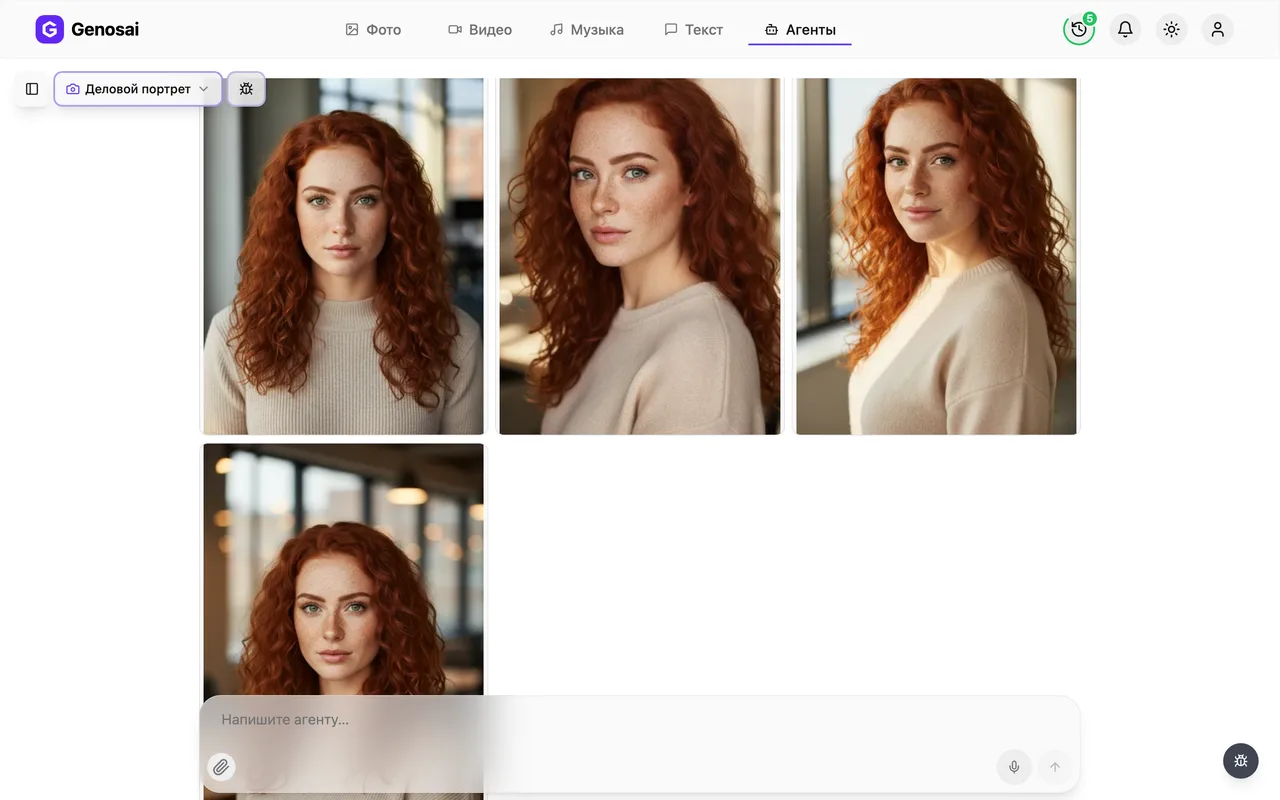This screenshot has height=800, width=1280.
Task: Toggle the sidebar panel icon
Action: click(x=32, y=89)
